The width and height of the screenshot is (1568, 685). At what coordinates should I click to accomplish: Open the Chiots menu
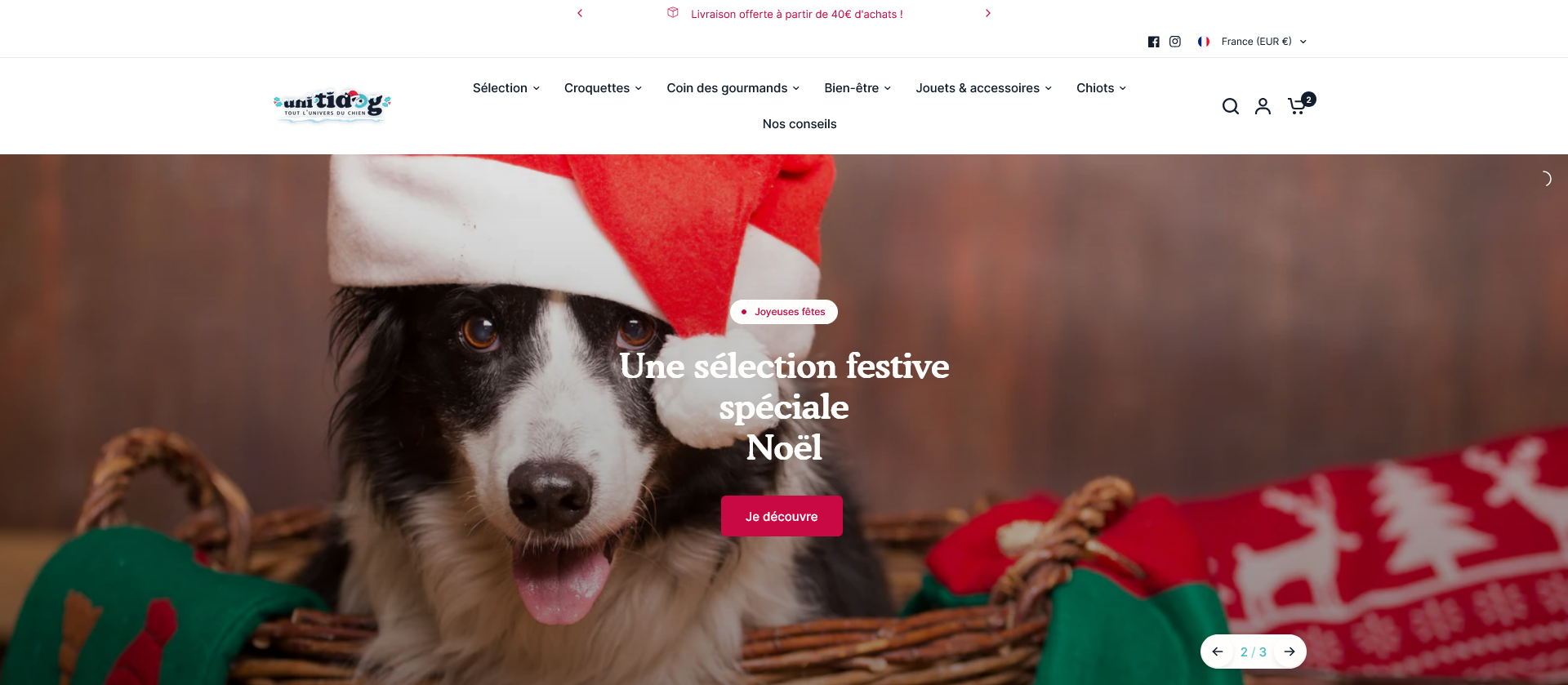[1102, 88]
